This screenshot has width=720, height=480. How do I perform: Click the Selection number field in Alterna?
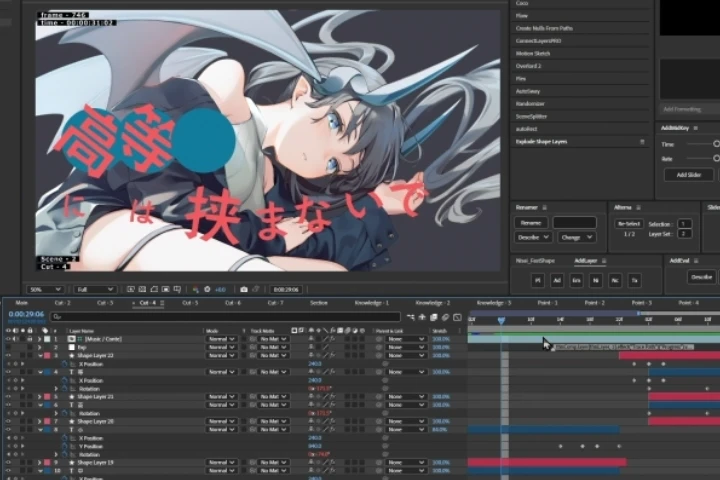coord(684,224)
